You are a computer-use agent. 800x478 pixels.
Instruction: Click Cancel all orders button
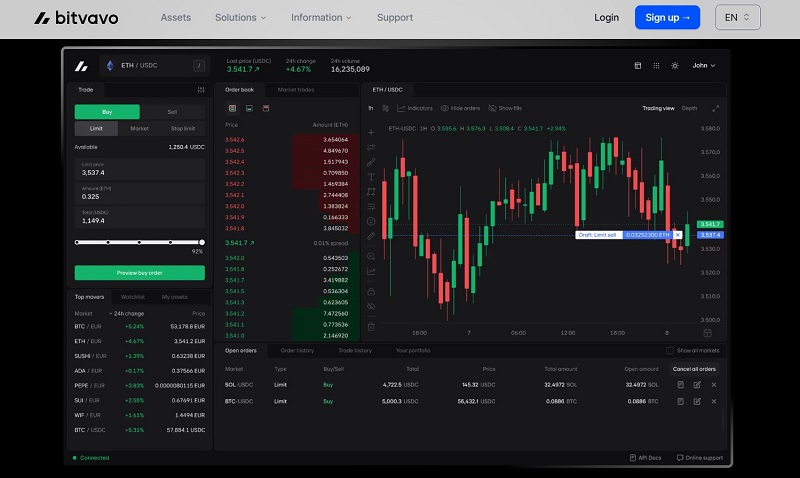pos(694,369)
